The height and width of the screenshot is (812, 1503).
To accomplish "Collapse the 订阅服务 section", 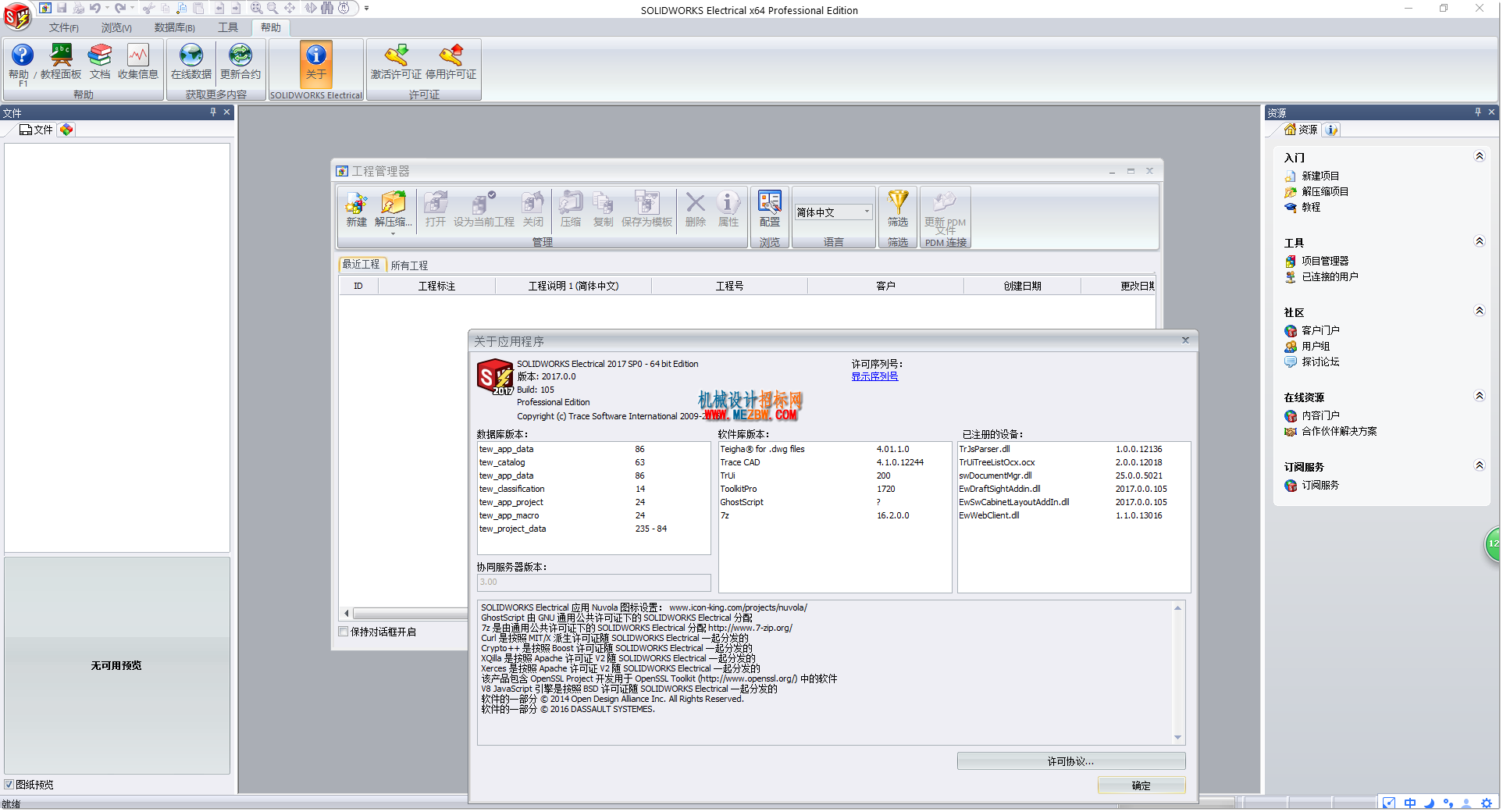I will (1479, 465).
